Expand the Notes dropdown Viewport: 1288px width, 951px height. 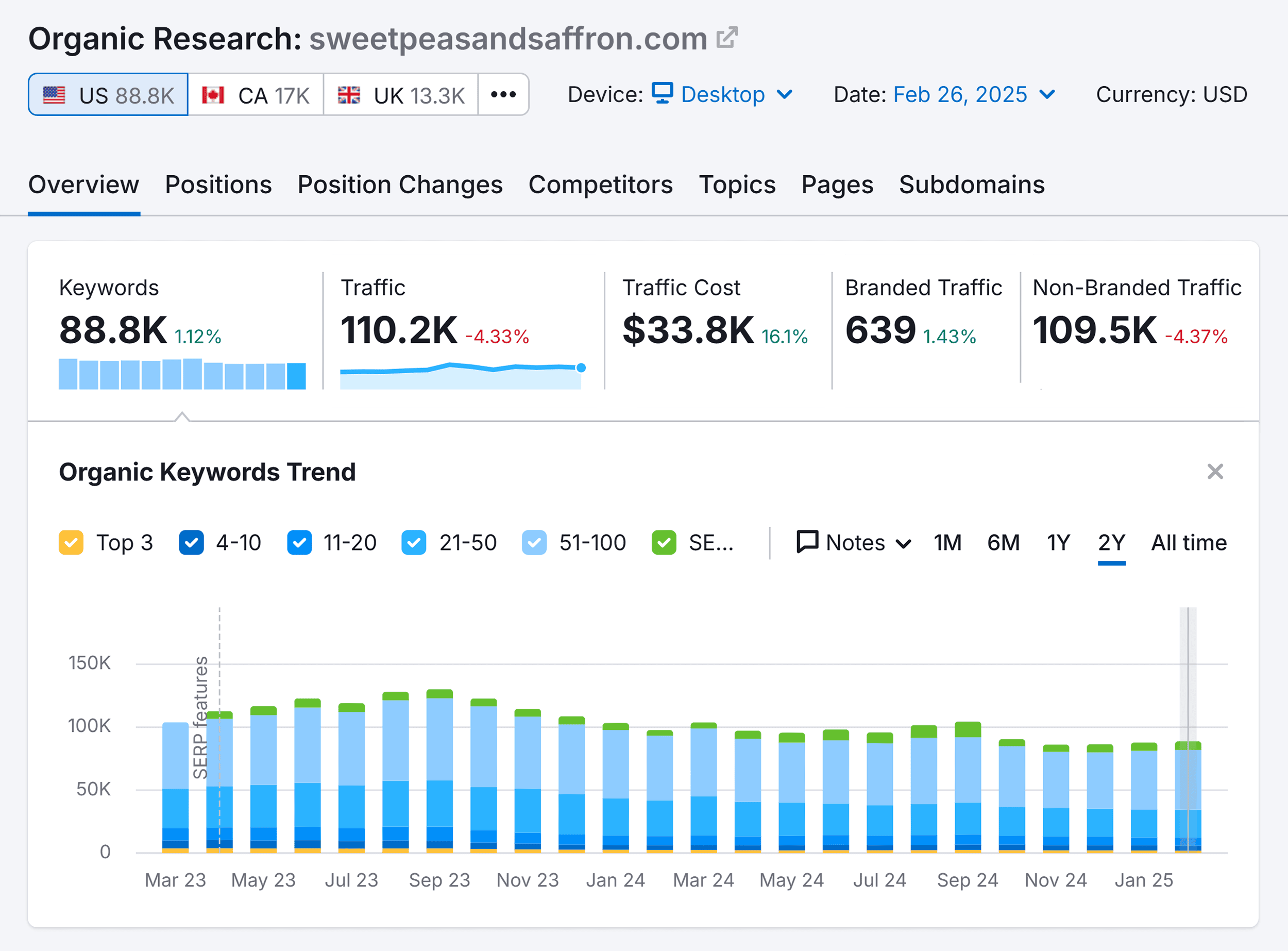[904, 542]
